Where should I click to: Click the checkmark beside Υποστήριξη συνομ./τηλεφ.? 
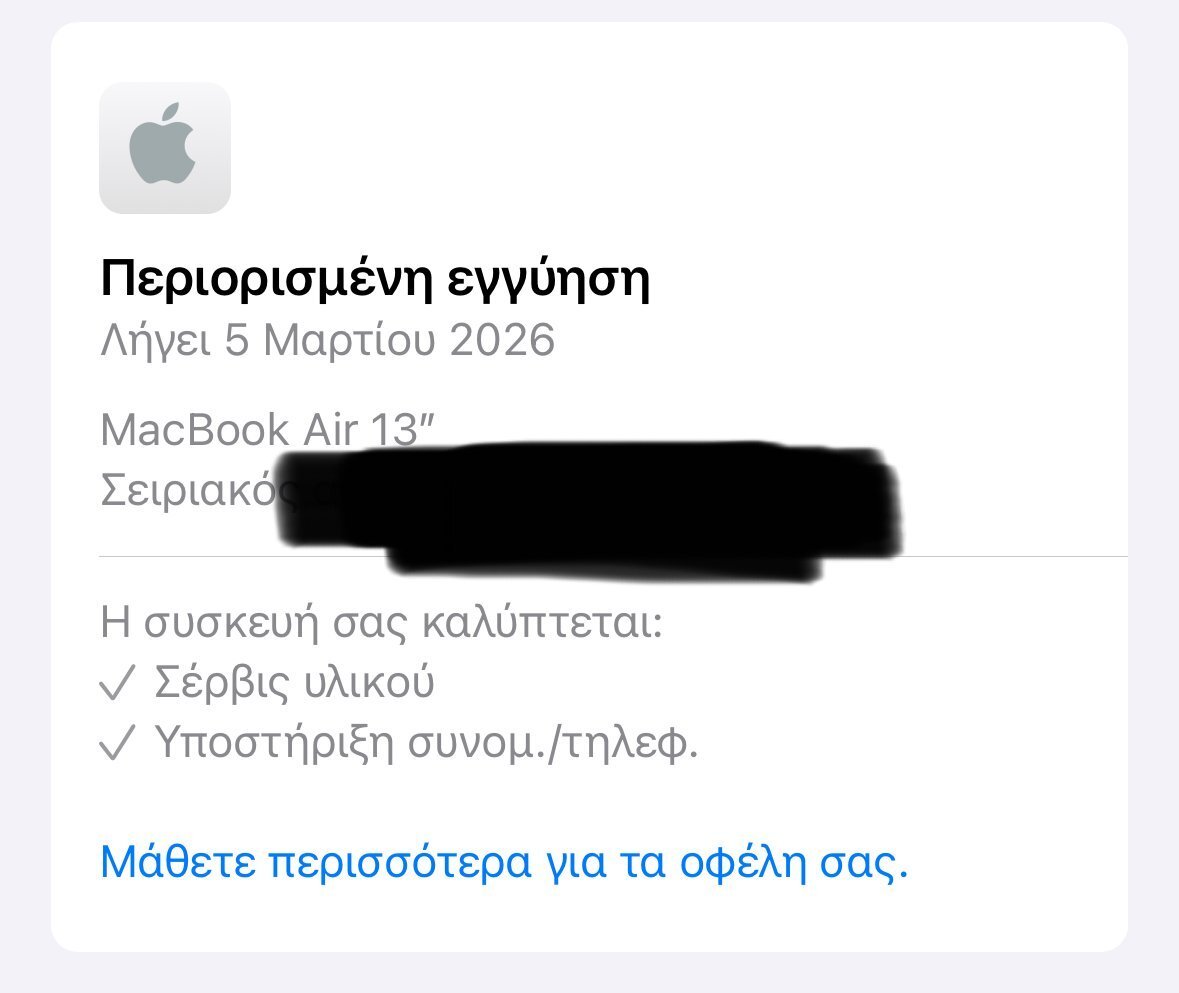[x=117, y=743]
